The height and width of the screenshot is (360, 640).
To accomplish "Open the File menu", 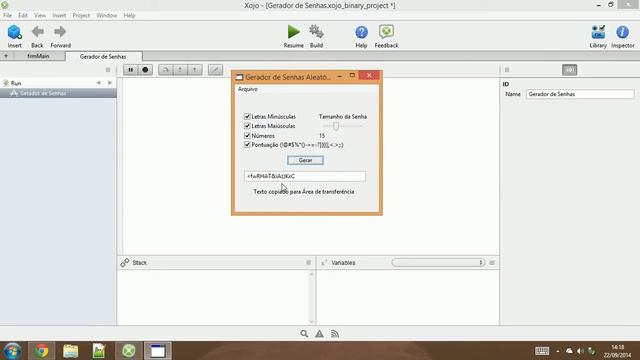I will [x=7, y=16].
